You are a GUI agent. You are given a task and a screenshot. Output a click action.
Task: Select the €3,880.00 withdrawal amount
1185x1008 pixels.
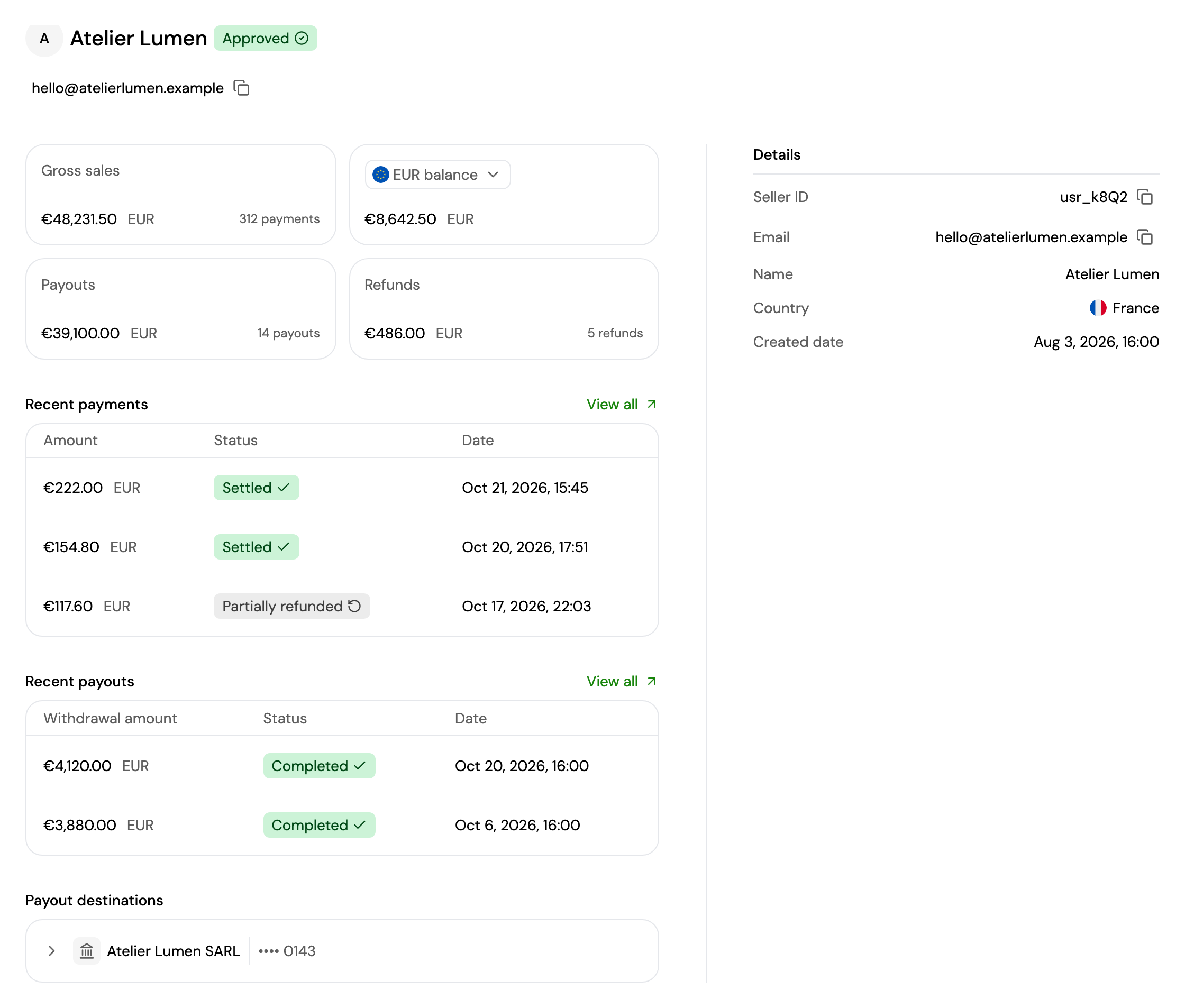point(79,825)
